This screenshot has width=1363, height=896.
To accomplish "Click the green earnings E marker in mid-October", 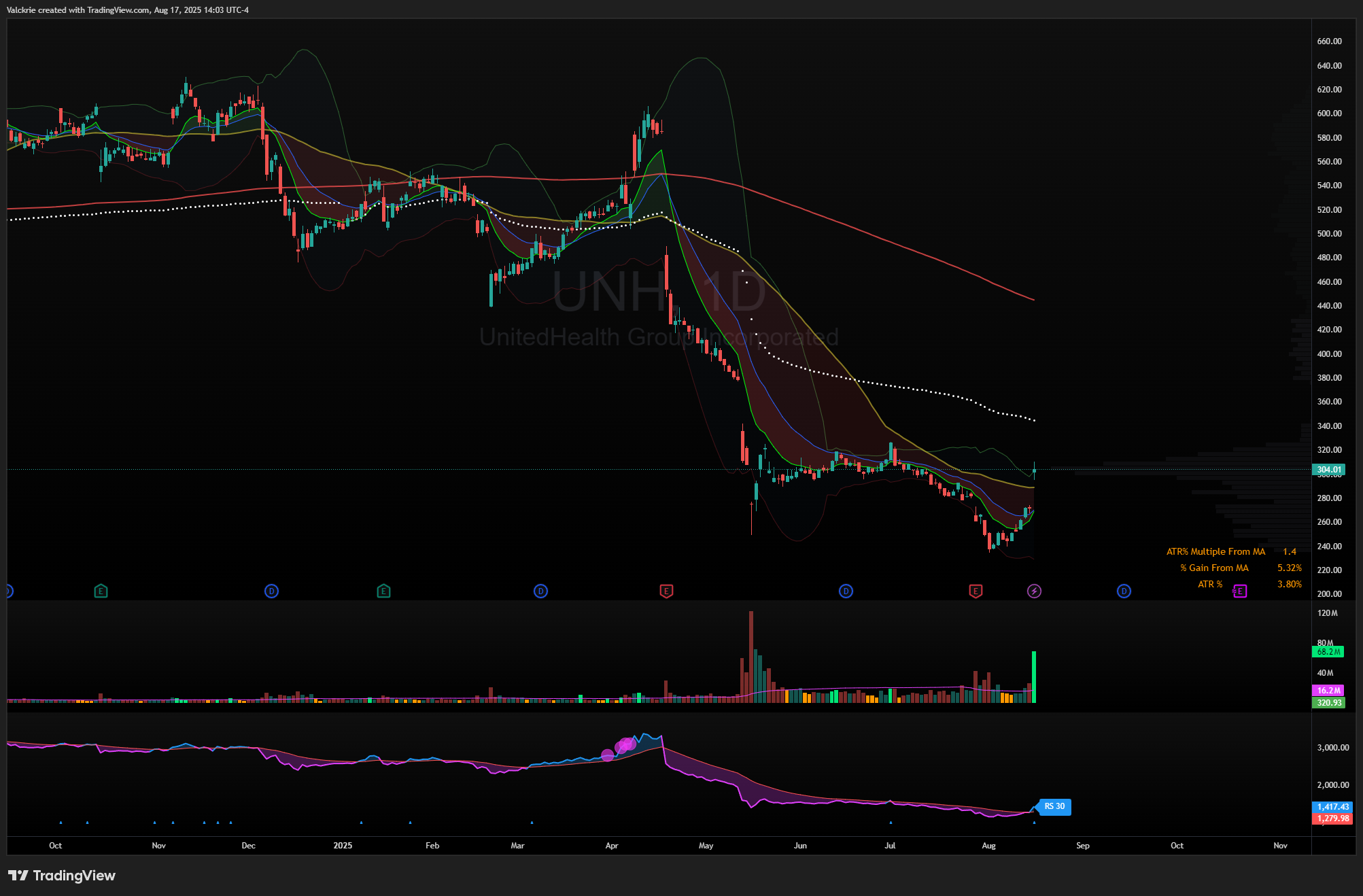I will pyautogui.click(x=101, y=591).
